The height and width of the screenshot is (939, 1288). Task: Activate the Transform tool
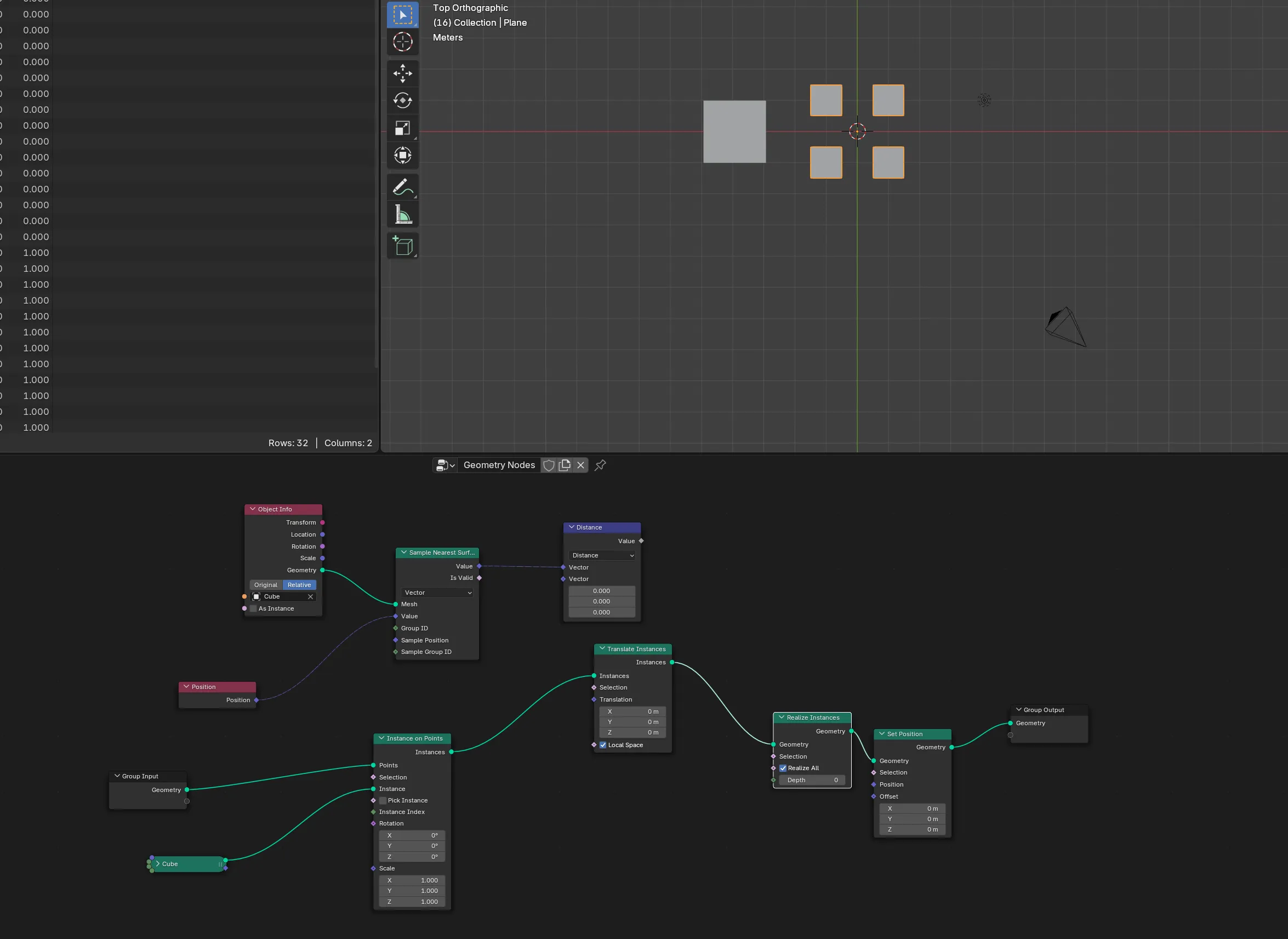tap(402, 155)
